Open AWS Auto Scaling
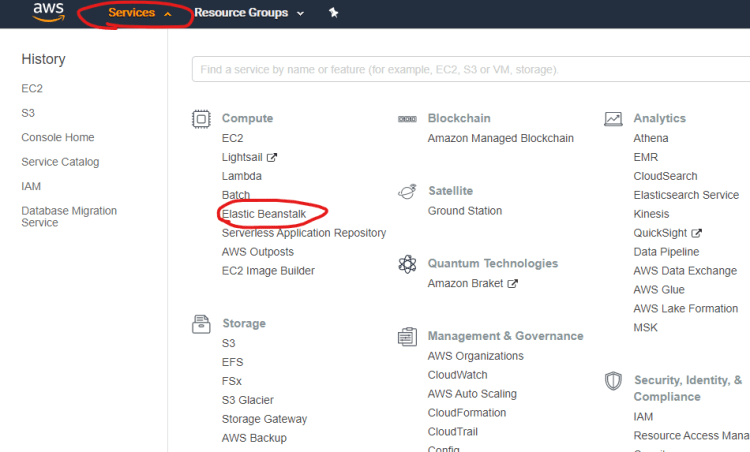This screenshot has width=750, height=452. pyautogui.click(x=473, y=394)
